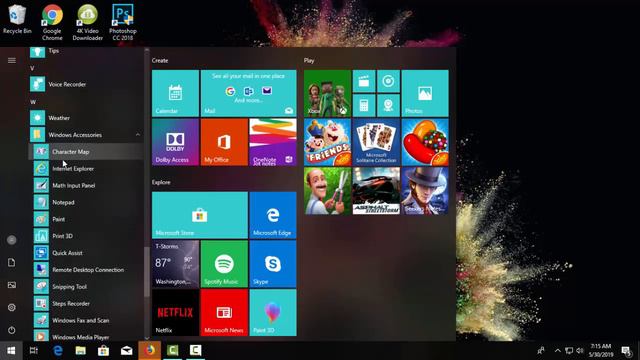Launch Dolby Access tile
640x360 pixels.
click(176, 142)
